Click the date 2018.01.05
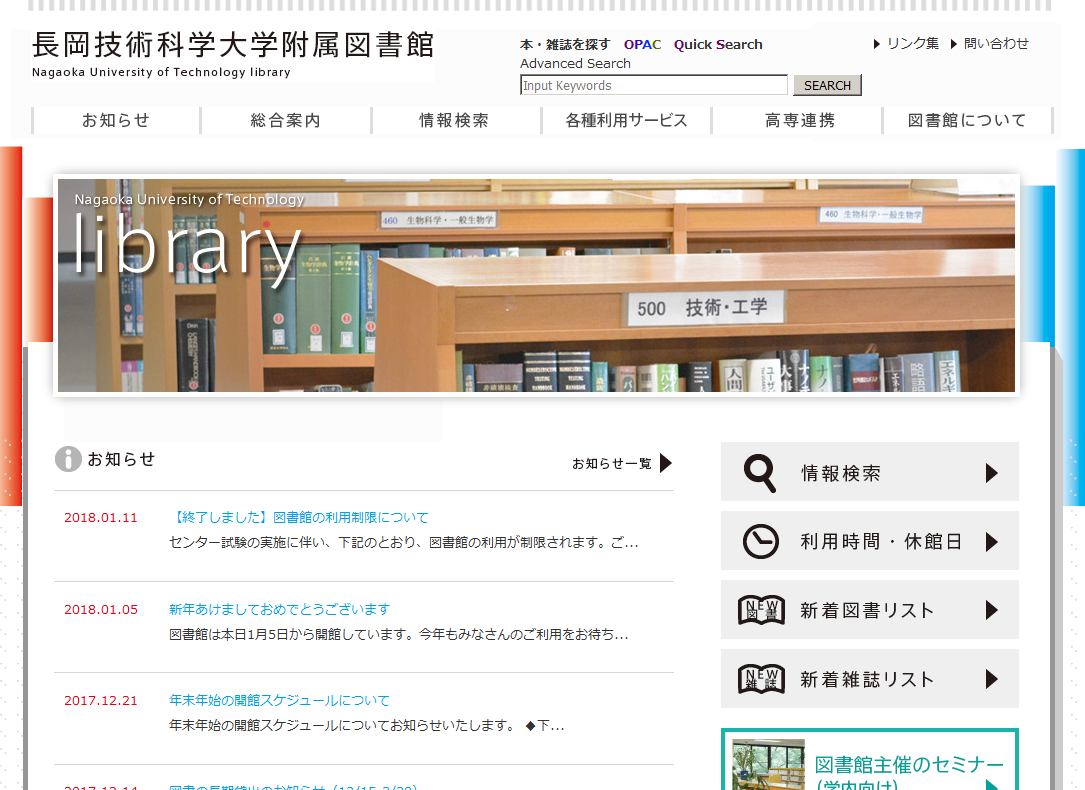The width and height of the screenshot is (1085, 790). tap(101, 609)
